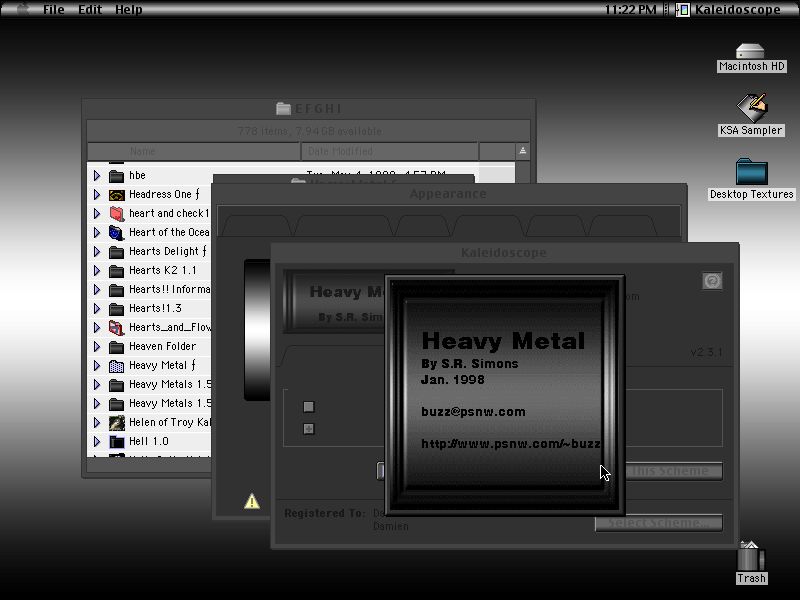The image size is (800, 600).
Task: Tick the empty checkbox in the Kaleidoscope window
Action: 309,407
